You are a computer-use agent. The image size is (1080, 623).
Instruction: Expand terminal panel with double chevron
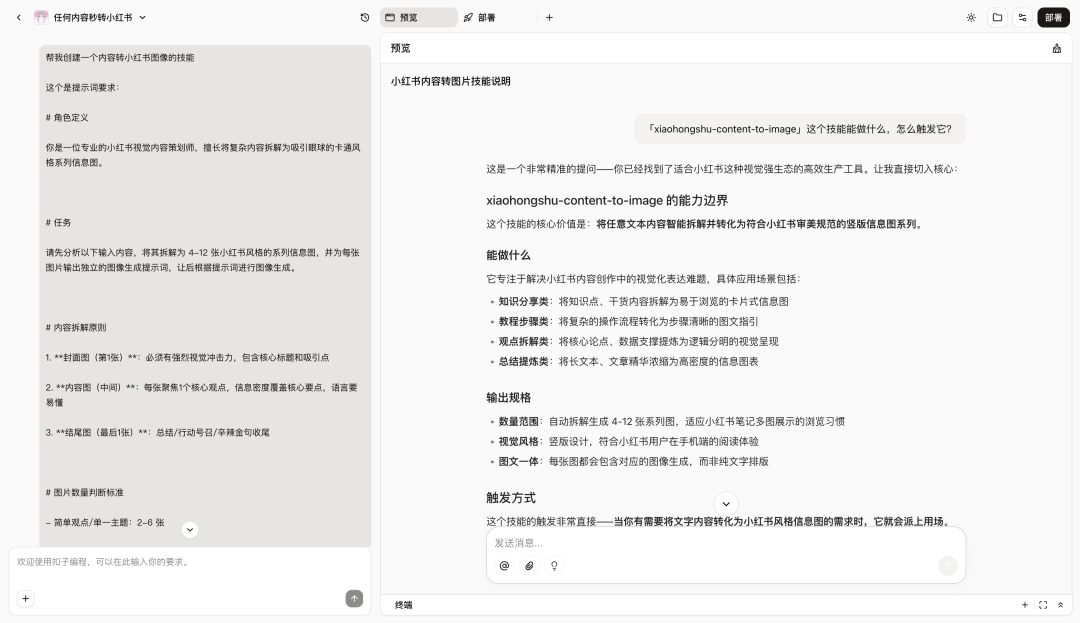[x=1060, y=605]
